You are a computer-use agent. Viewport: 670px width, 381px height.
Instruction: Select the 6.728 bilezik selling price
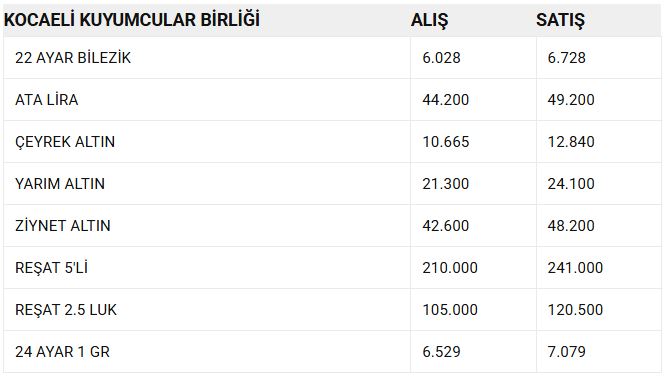click(x=567, y=58)
